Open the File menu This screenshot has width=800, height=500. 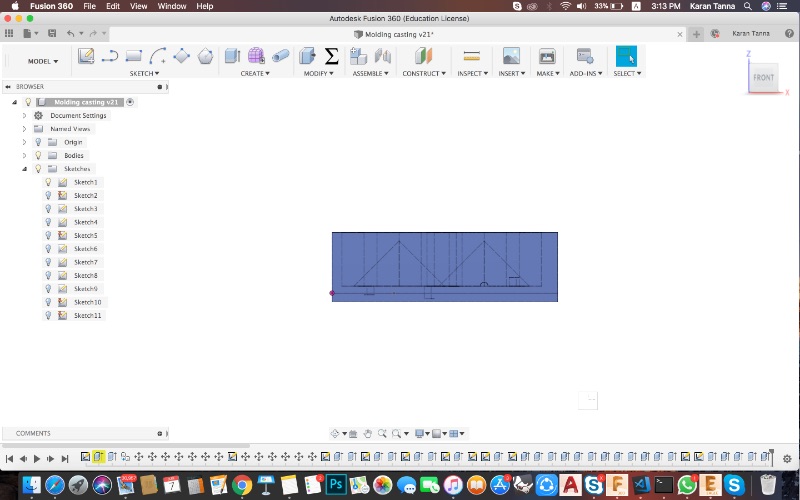pyautogui.click(x=89, y=6)
